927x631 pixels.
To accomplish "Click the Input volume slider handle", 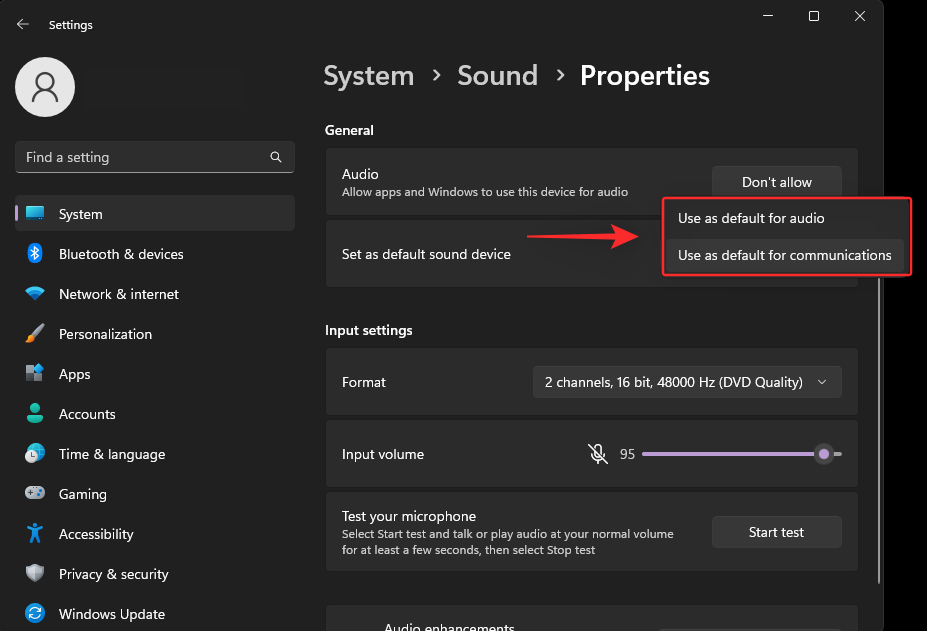I will (x=824, y=454).
